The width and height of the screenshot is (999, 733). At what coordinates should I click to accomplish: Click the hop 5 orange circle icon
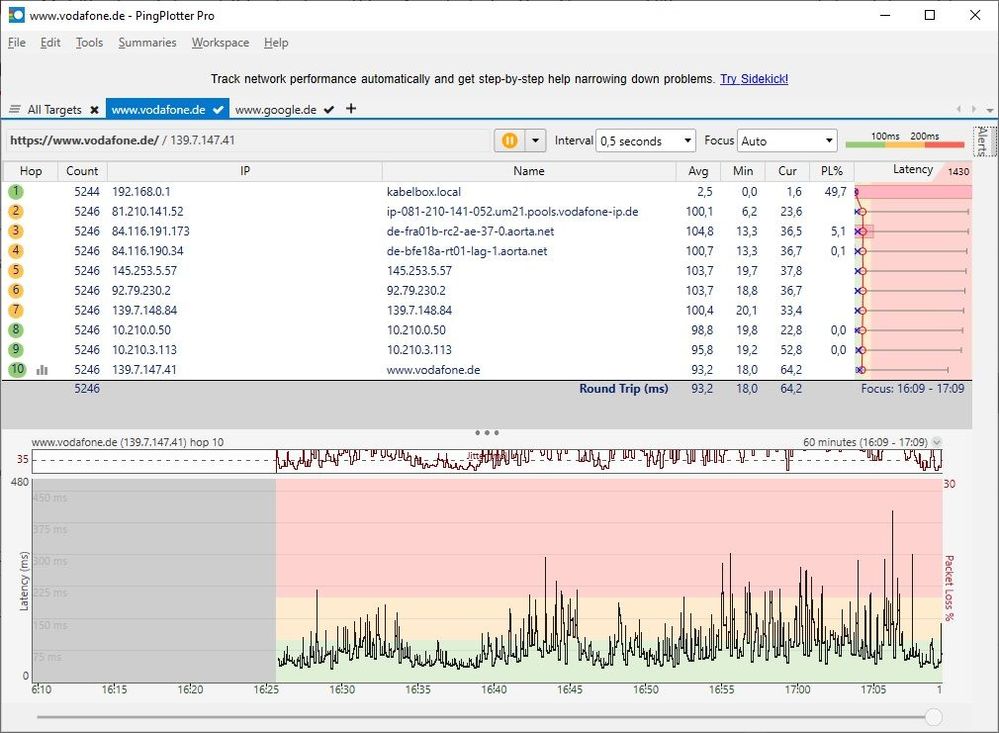(15, 270)
